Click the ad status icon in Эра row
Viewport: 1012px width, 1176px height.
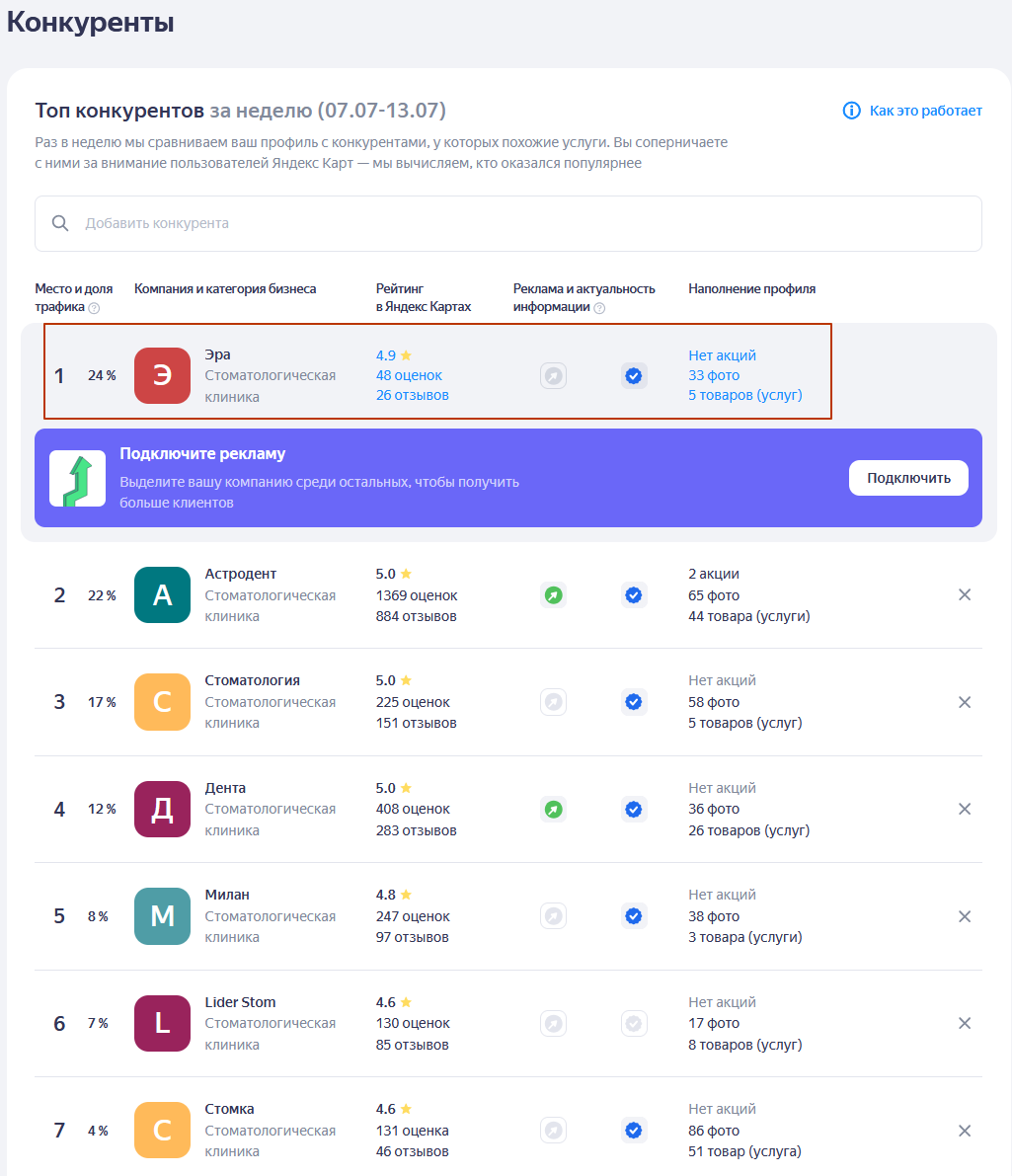click(x=554, y=376)
